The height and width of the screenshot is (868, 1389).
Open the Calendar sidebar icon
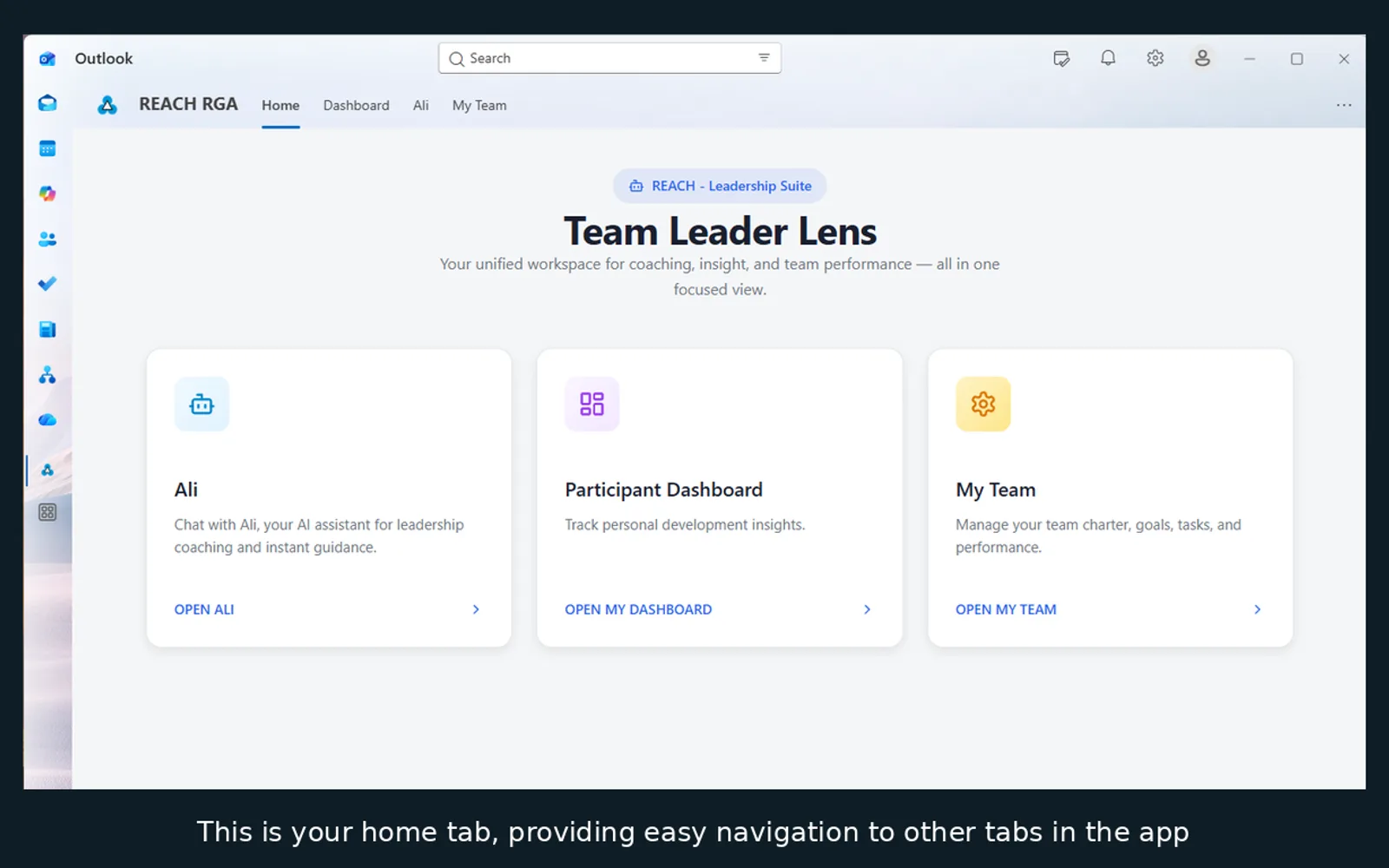point(48,148)
